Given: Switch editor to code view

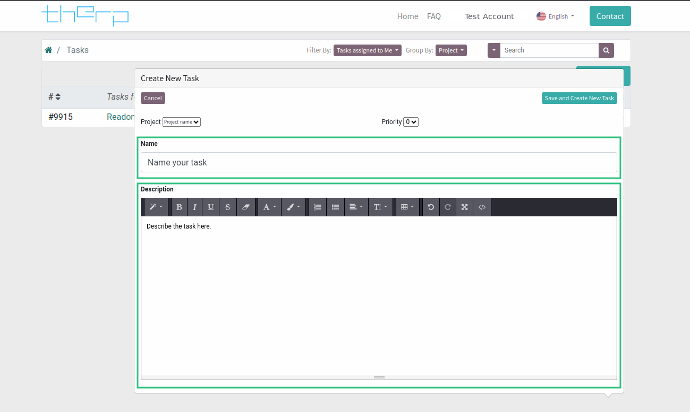Looking at the screenshot, I should click(x=482, y=207).
